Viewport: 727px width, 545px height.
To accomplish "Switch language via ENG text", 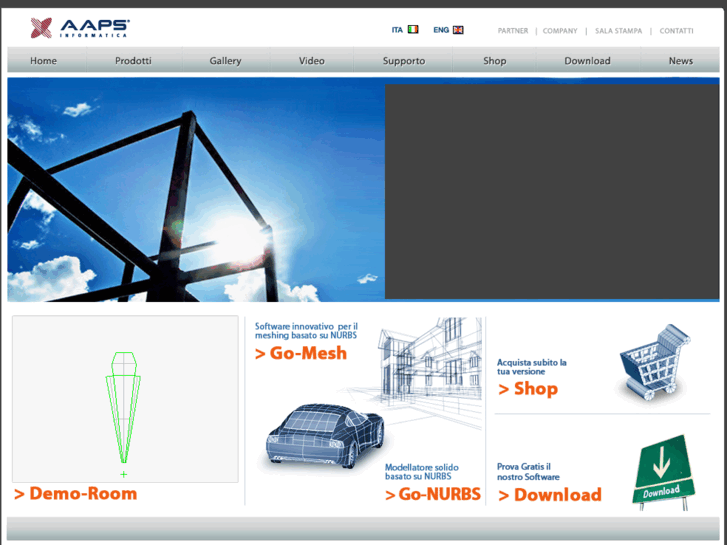I will pyautogui.click(x=441, y=30).
